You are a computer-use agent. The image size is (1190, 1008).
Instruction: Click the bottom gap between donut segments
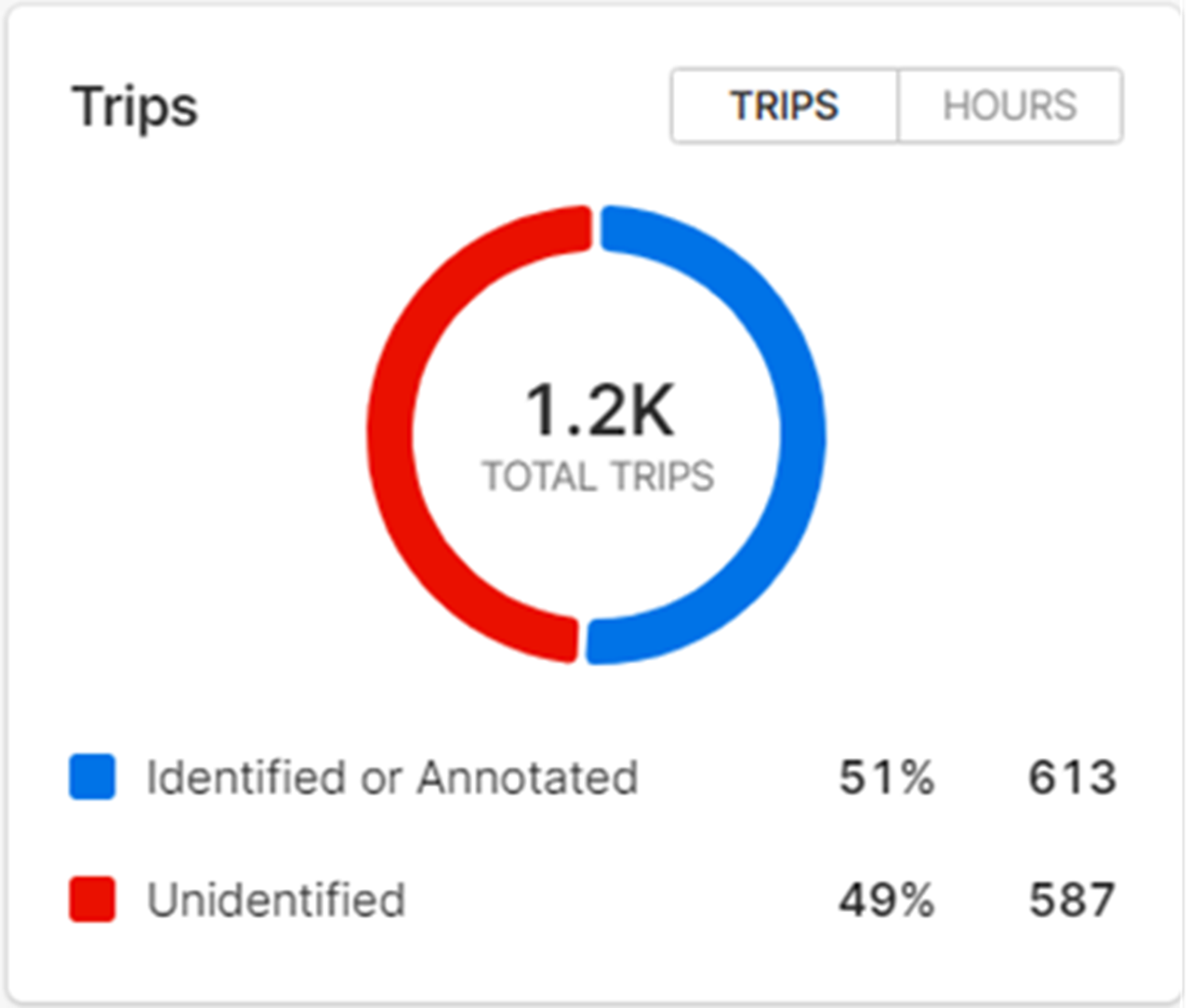583,642
